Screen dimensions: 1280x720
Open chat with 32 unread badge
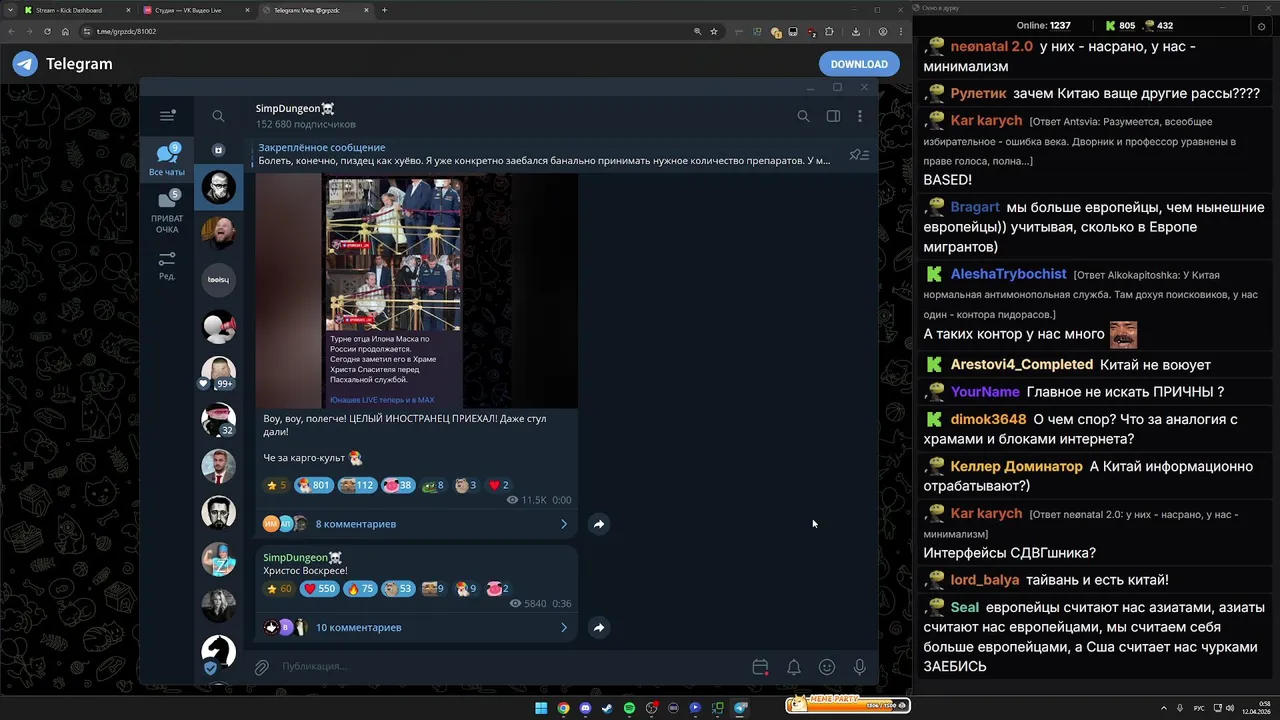(218, 420)
